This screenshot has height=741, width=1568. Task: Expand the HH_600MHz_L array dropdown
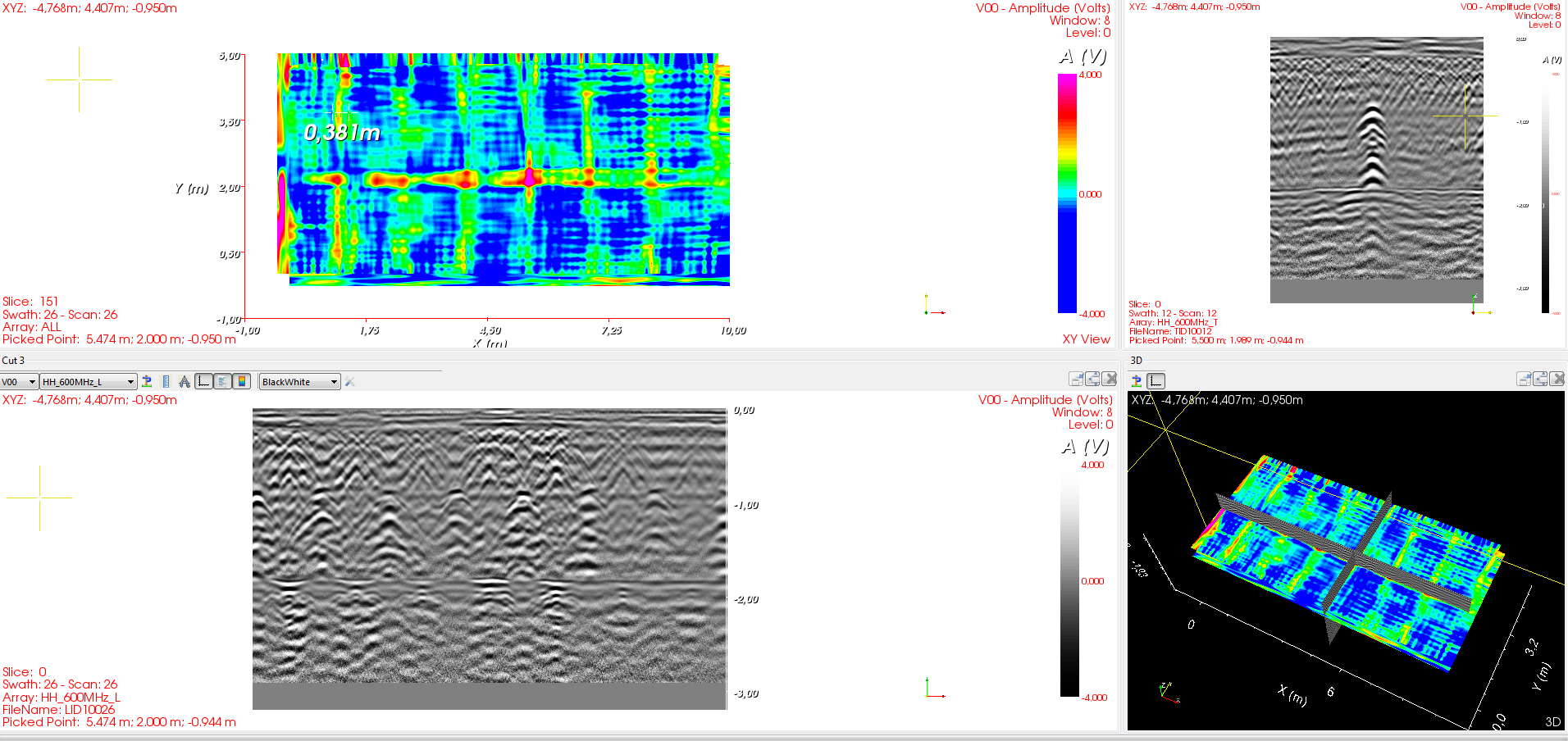tap(89, 382)
